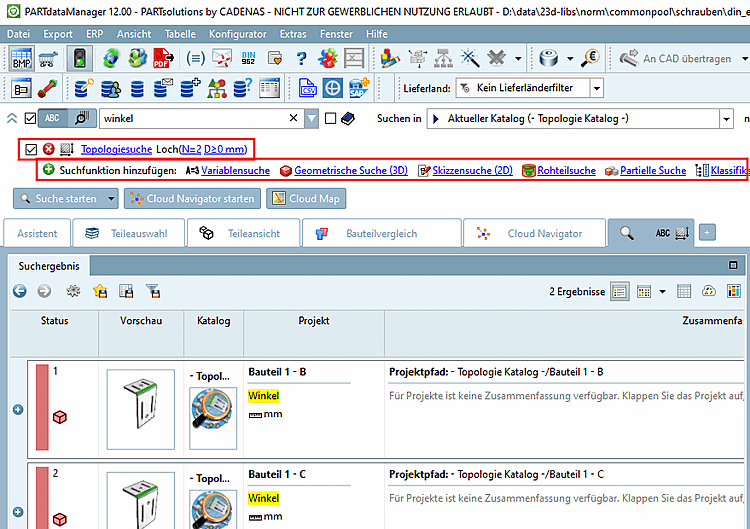Toggle the checkbox beside the ABC search mode
The image size is (750, 529).
point(30,118)
